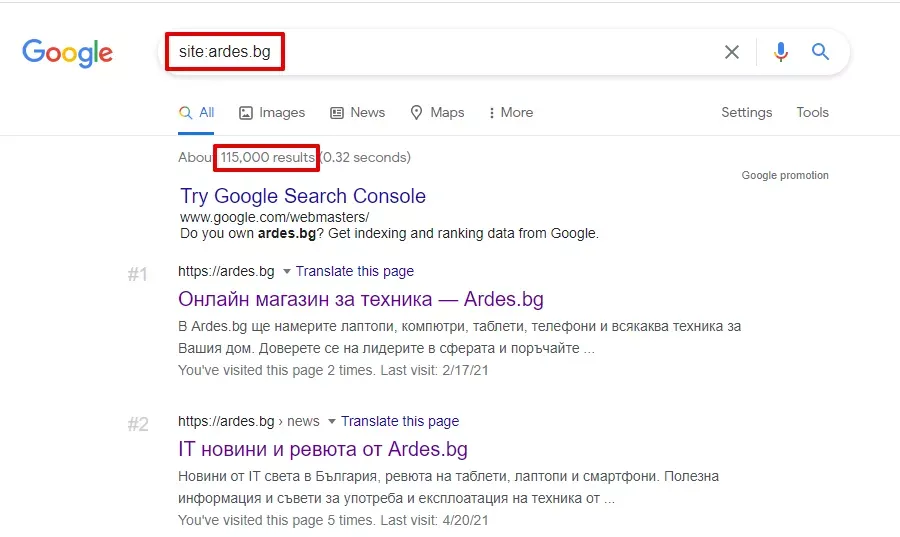Expand the arrow next to https://ardes.bg
The image size is (900, 537).
point(286,271)
